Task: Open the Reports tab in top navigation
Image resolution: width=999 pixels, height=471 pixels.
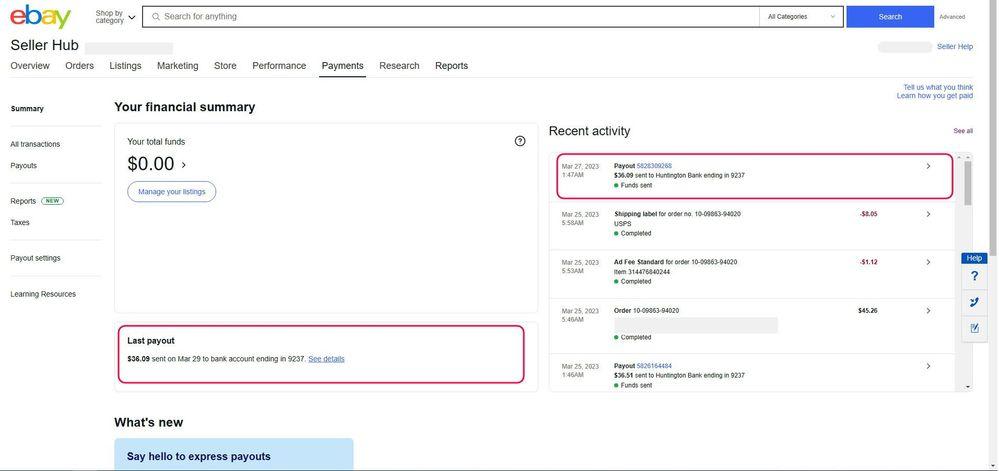Action: (x=452, y=66)
